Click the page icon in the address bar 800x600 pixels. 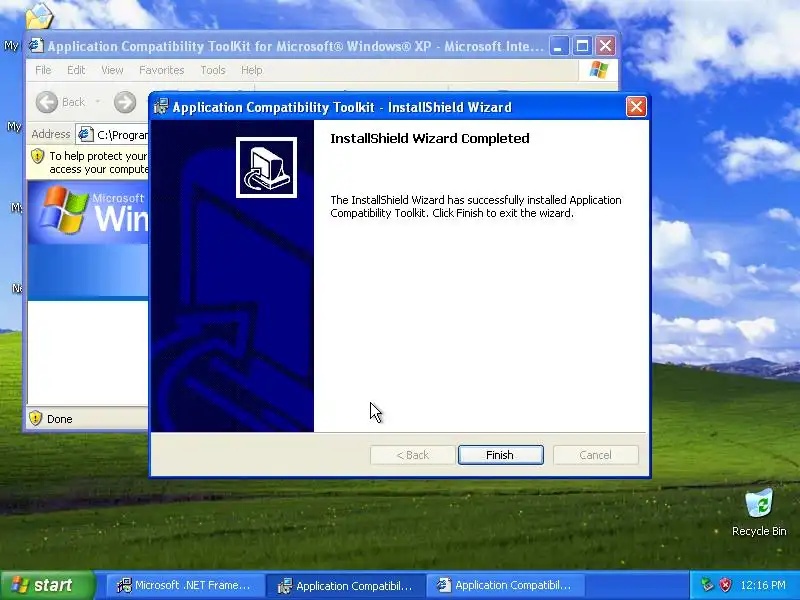85,135
